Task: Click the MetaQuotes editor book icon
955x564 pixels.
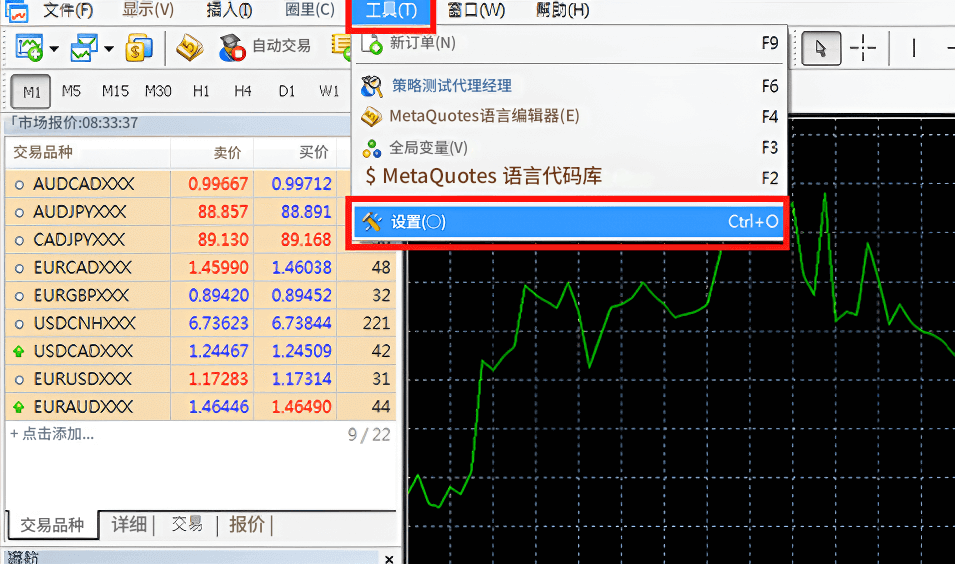Action: pos(372,116)
